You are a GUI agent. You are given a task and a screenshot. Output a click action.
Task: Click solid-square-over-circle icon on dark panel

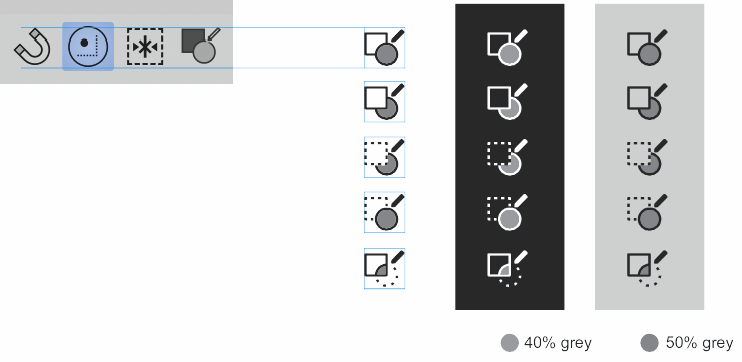click(x=508, y=102)
